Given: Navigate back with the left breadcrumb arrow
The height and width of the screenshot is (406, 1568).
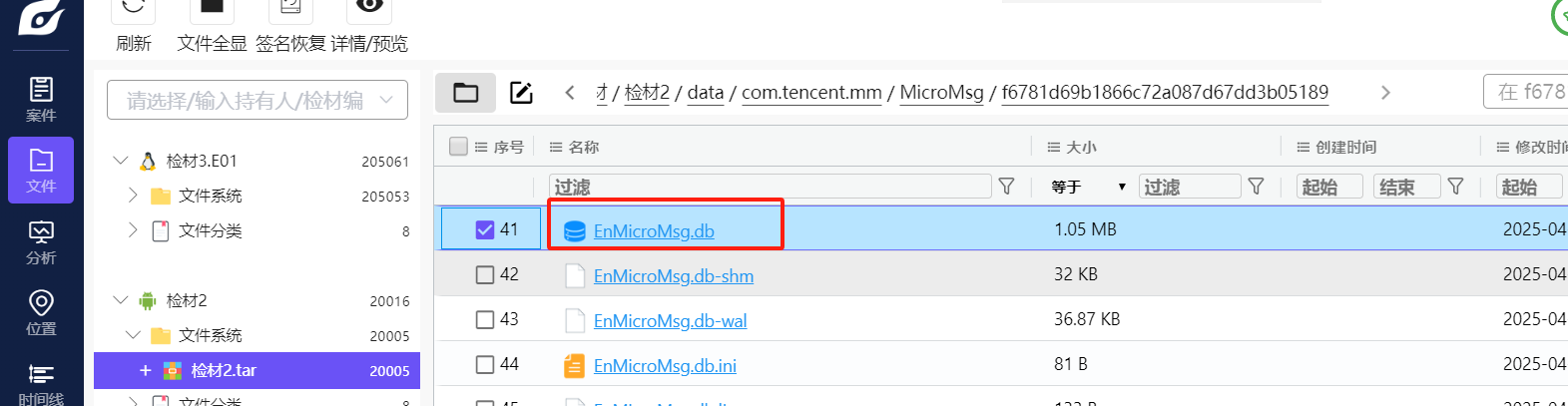Looking at the screenshot, I should pos(570,93).
